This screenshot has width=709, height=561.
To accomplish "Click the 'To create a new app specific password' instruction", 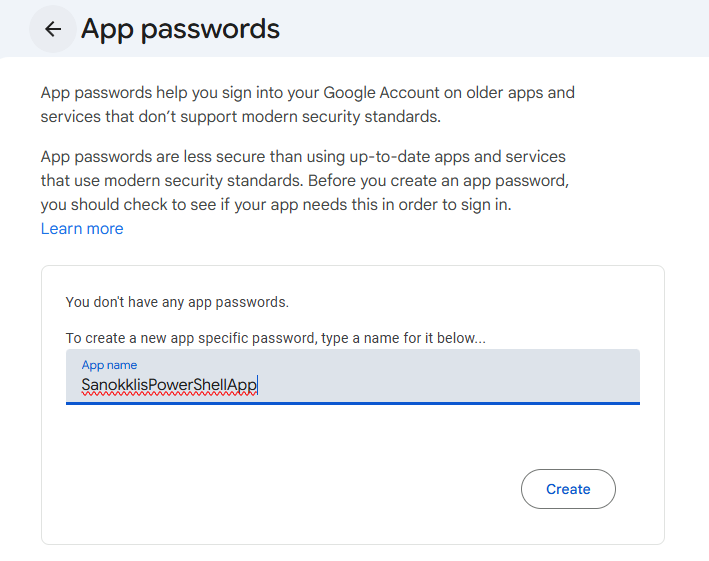I will (x=275, y=338).
